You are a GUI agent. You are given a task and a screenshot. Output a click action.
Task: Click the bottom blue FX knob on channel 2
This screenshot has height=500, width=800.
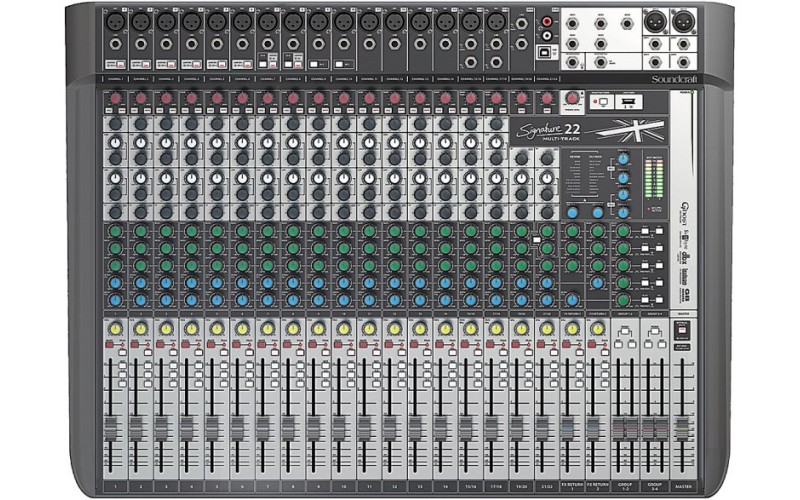pyautogui.click(x=141, y=300)
